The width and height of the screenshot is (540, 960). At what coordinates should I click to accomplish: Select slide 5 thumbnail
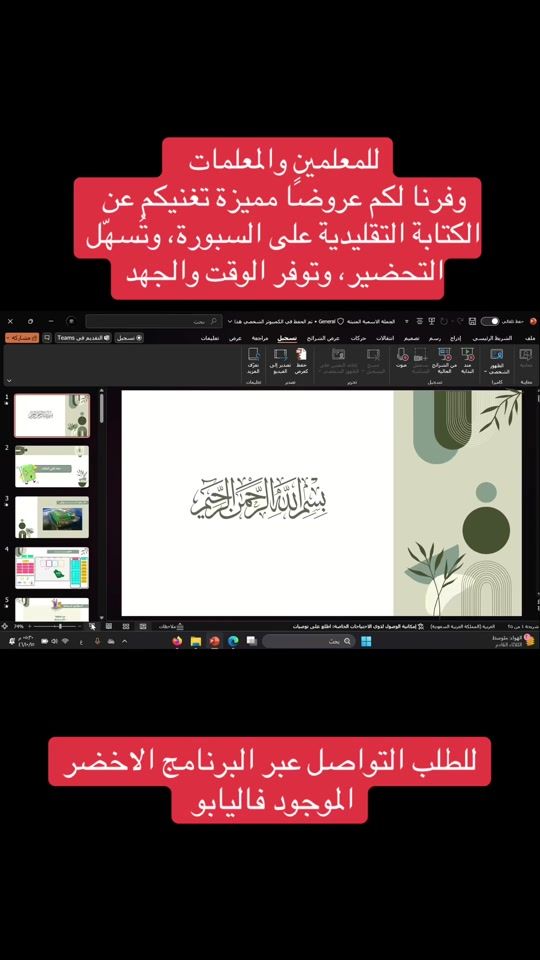click(x=52, y=609)
